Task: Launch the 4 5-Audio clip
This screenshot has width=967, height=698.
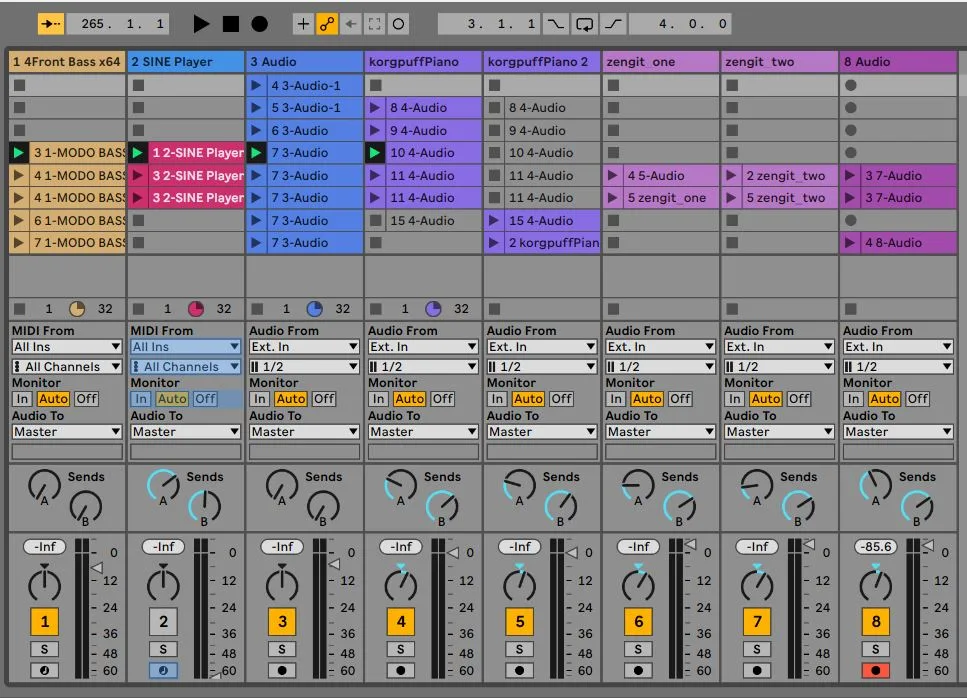Action: pyautogui.click(x=612, y=176)
